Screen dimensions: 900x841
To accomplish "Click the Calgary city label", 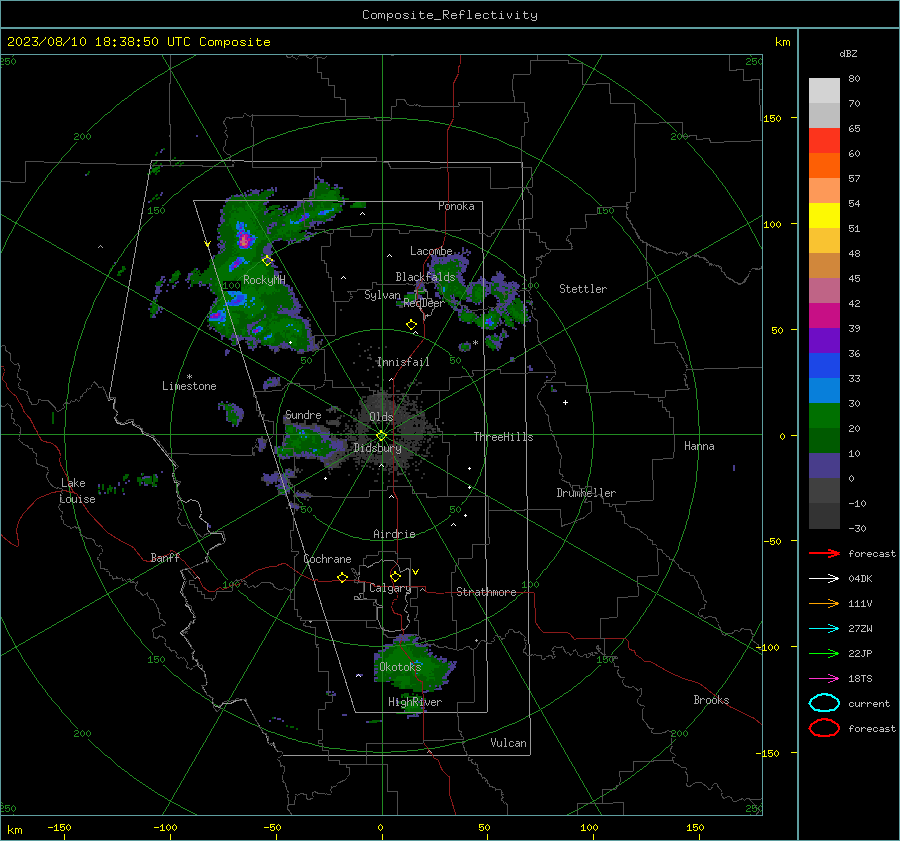I will tap(390, 588).
